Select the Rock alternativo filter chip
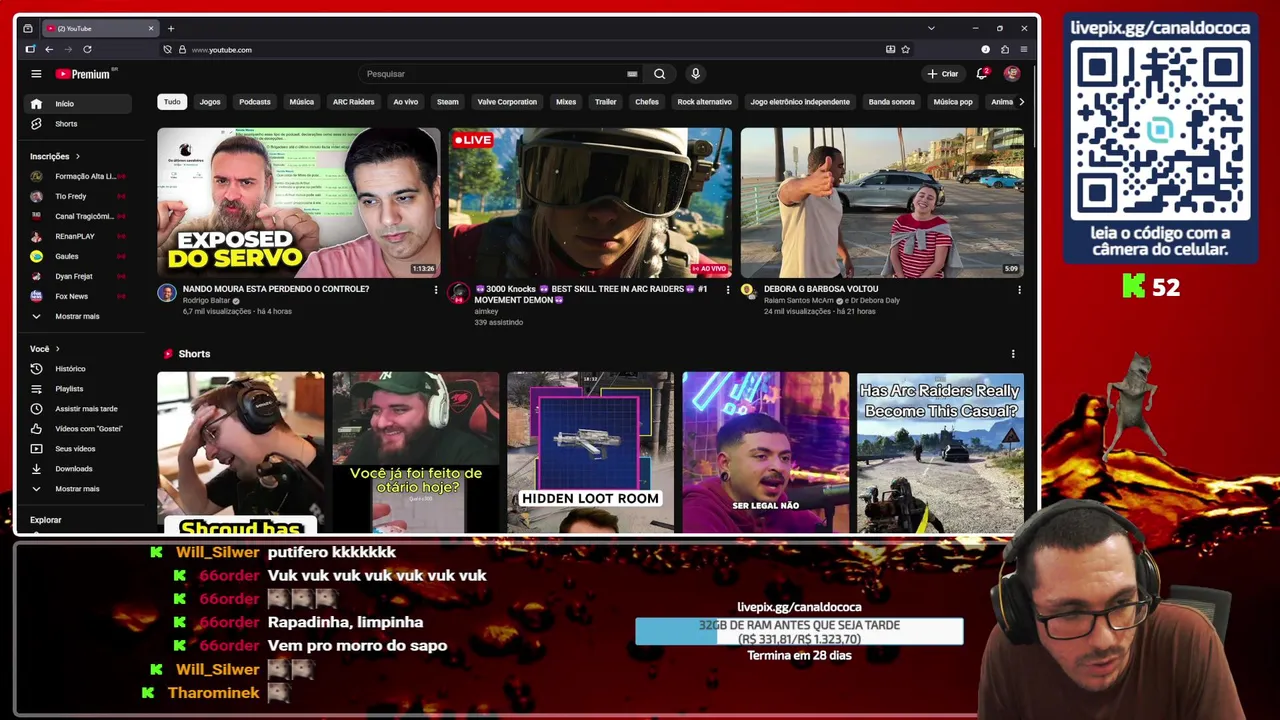The width and height of the screenshot is (1280, 720). click(705, 102)
